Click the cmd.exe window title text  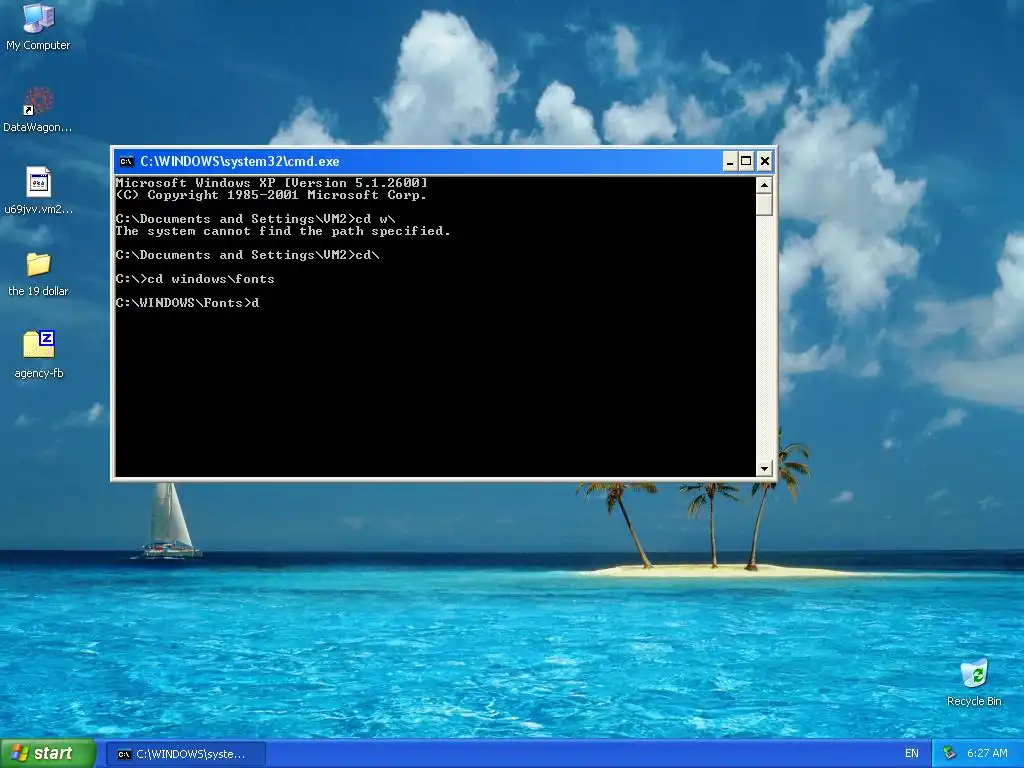pyautogui.click(x=240, y=161)
